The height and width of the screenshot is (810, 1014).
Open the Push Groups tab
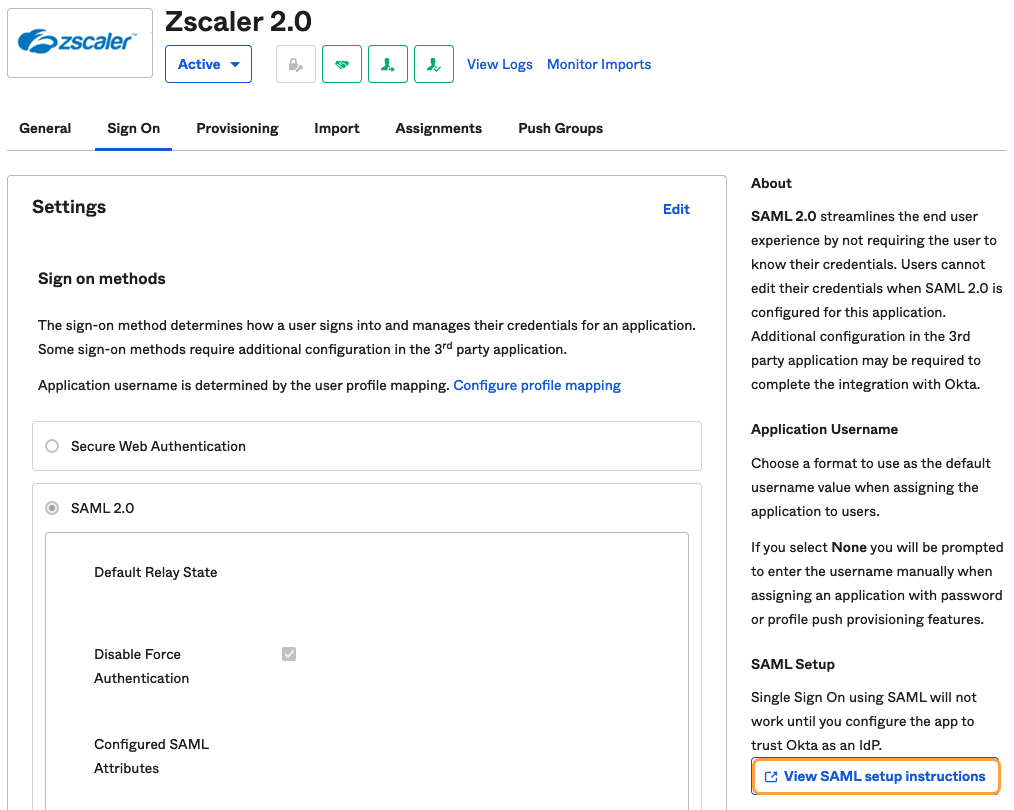(x=560, y=128)
